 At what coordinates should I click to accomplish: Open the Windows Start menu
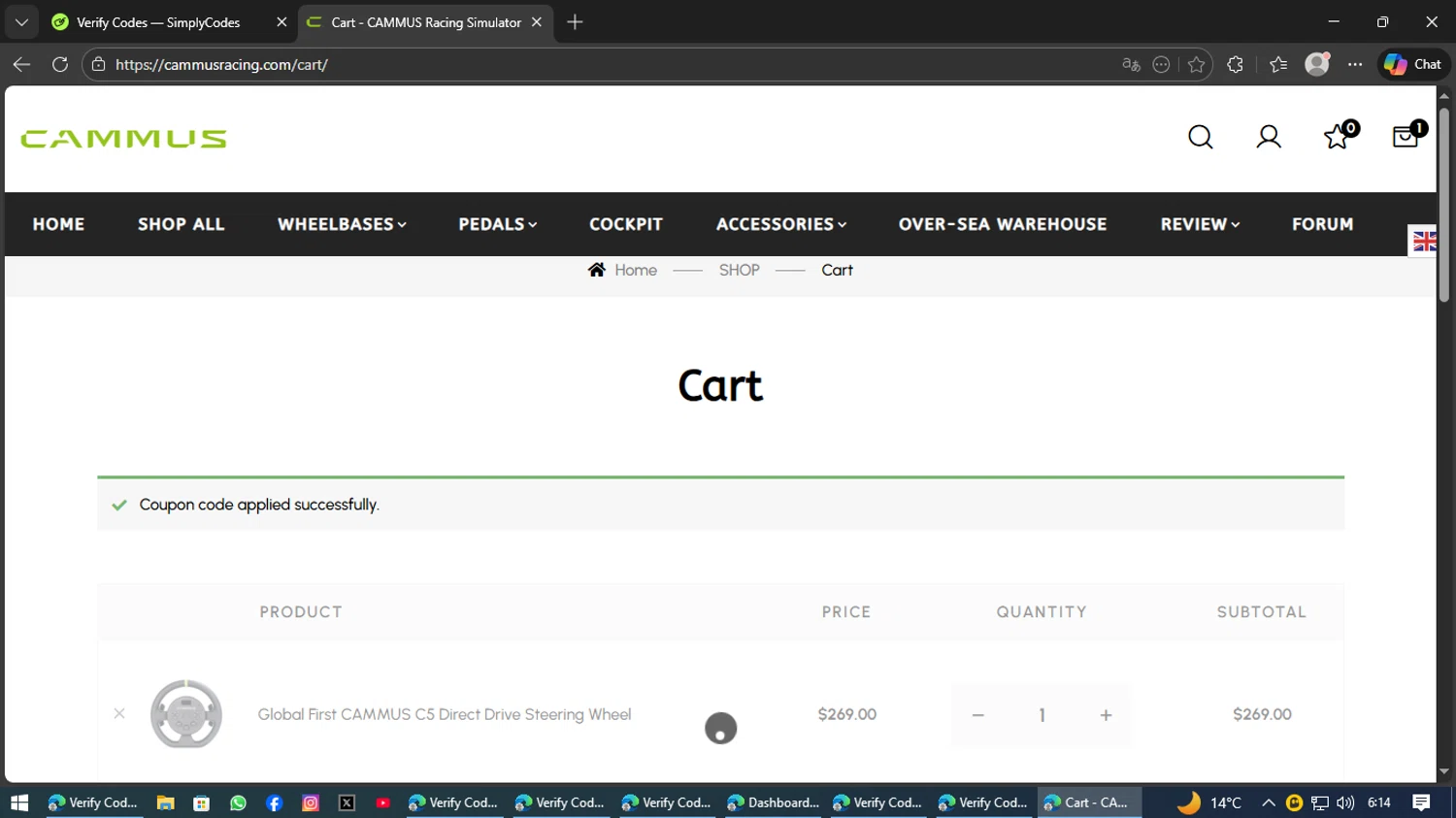point(19,802)
